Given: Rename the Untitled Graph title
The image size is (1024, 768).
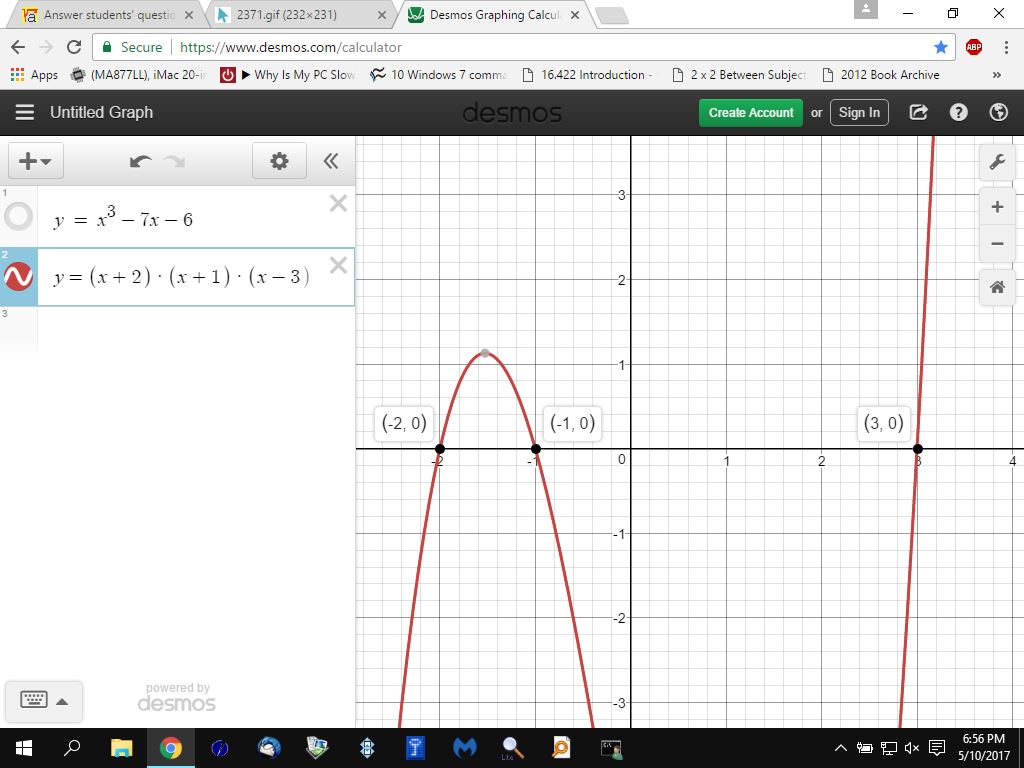Looking at the screenshot, I should [101, 112].
